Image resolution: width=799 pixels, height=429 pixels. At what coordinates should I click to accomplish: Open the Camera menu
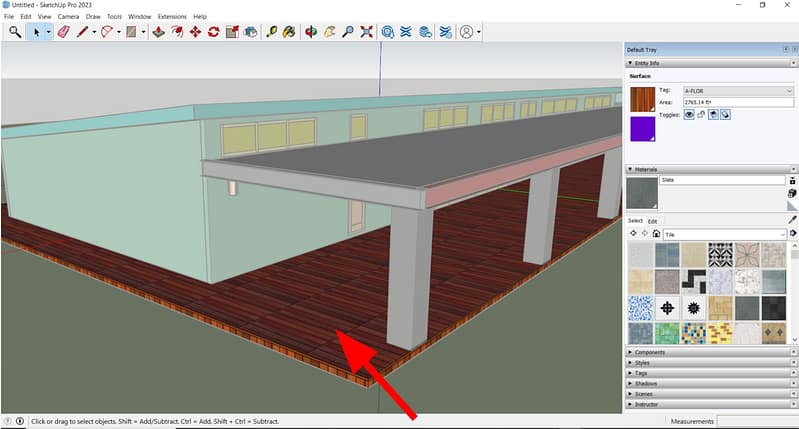68,17
